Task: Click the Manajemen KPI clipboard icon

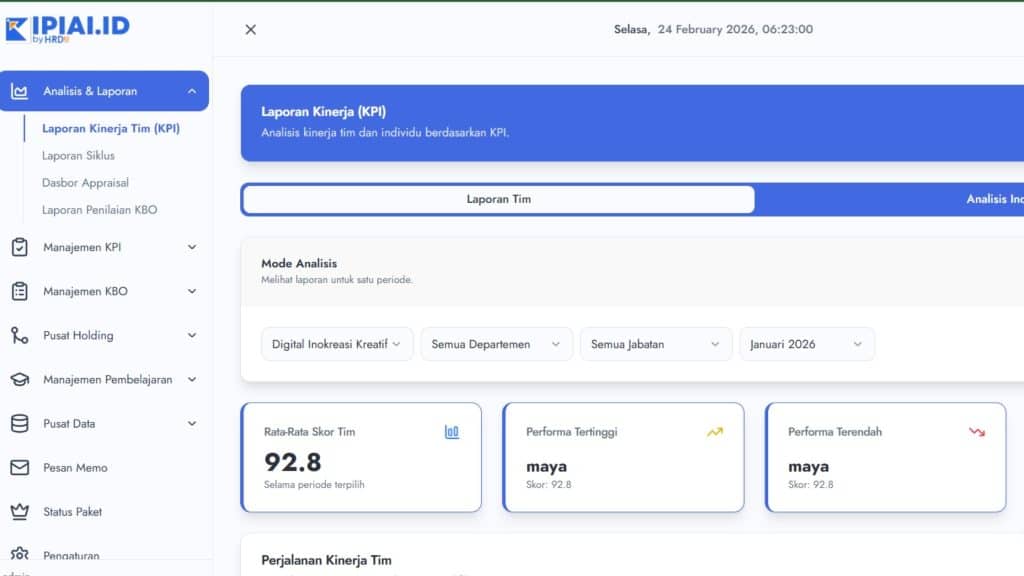Action: coord(18,247)
